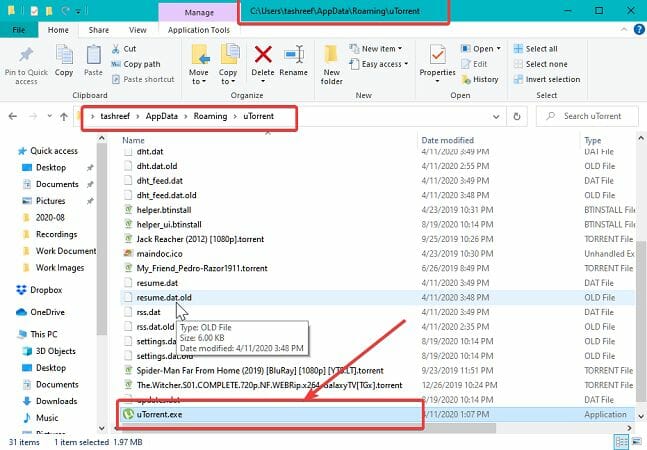Open the Open button dropdown arrow
This screenshot has width=647, height=450.
499,49
